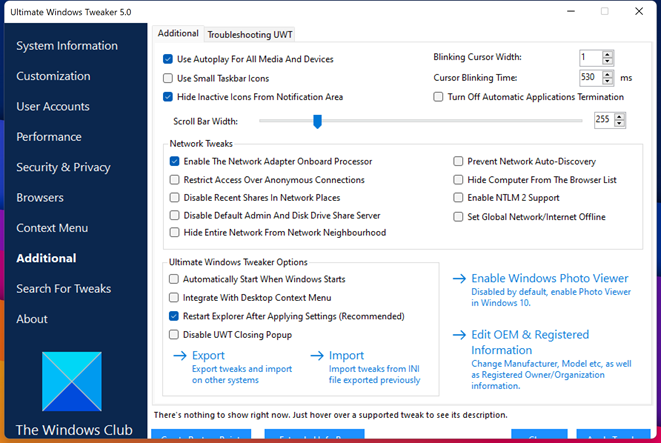
Task: Decrease Blinking Cursor Width with down arrow
Action: click(x=607, y=61)
